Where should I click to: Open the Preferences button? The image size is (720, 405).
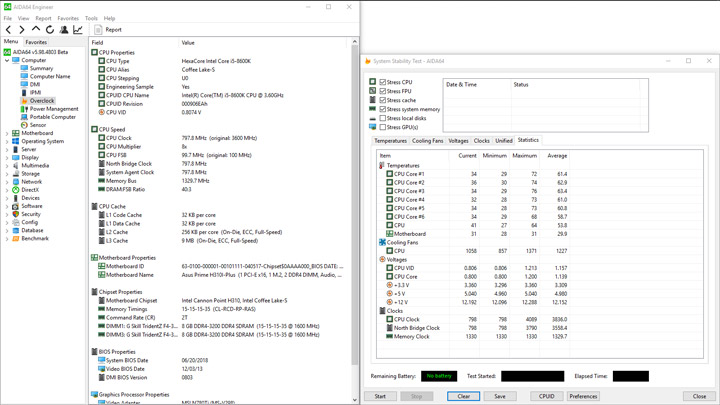pos(583,396)
